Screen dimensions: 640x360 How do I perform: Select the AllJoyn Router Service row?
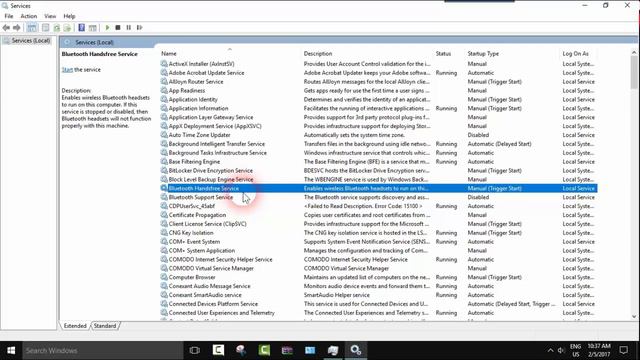point(378,82)
